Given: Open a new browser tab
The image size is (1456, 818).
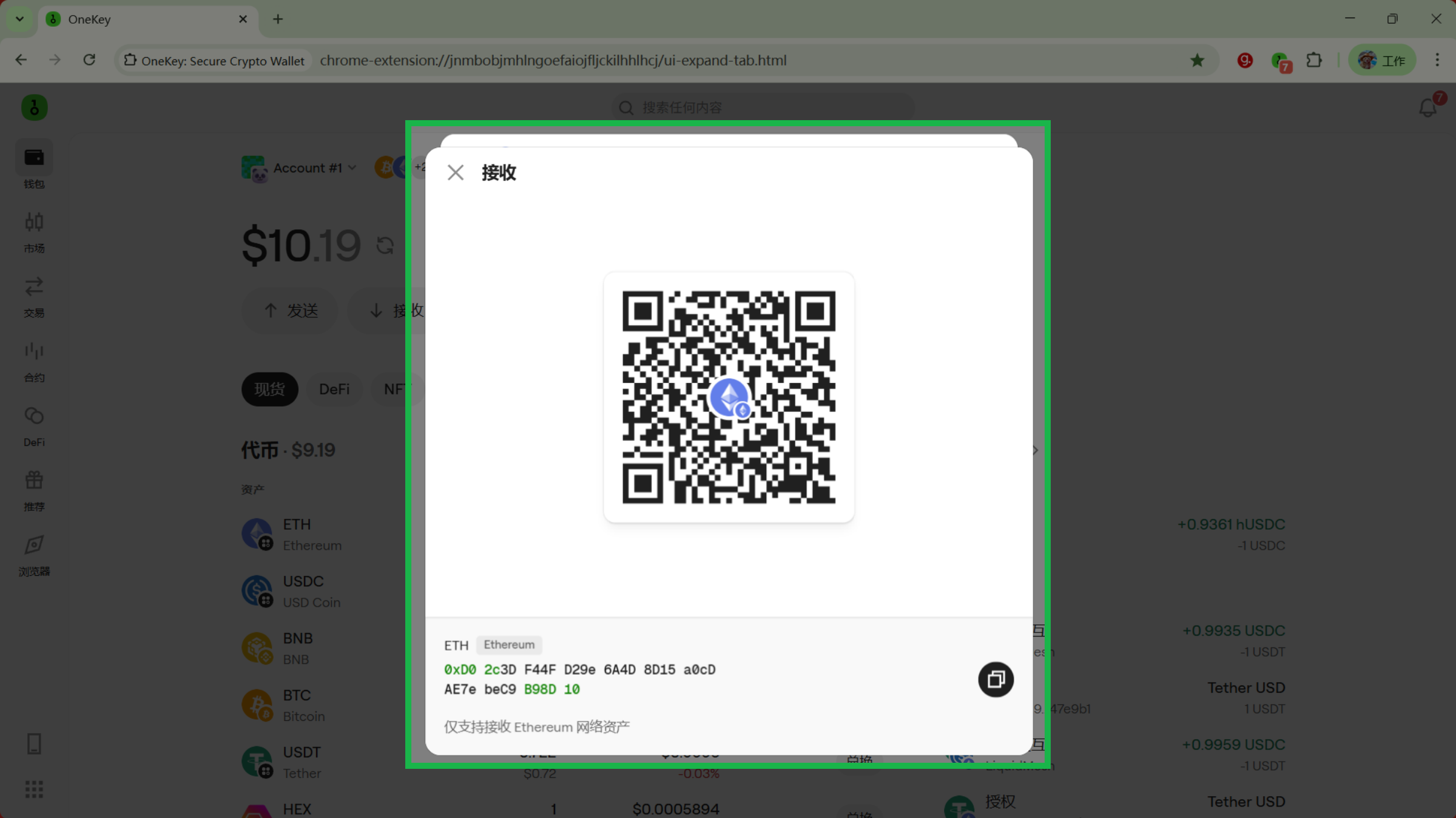Looking at the screenshot, I should [278, 19].
